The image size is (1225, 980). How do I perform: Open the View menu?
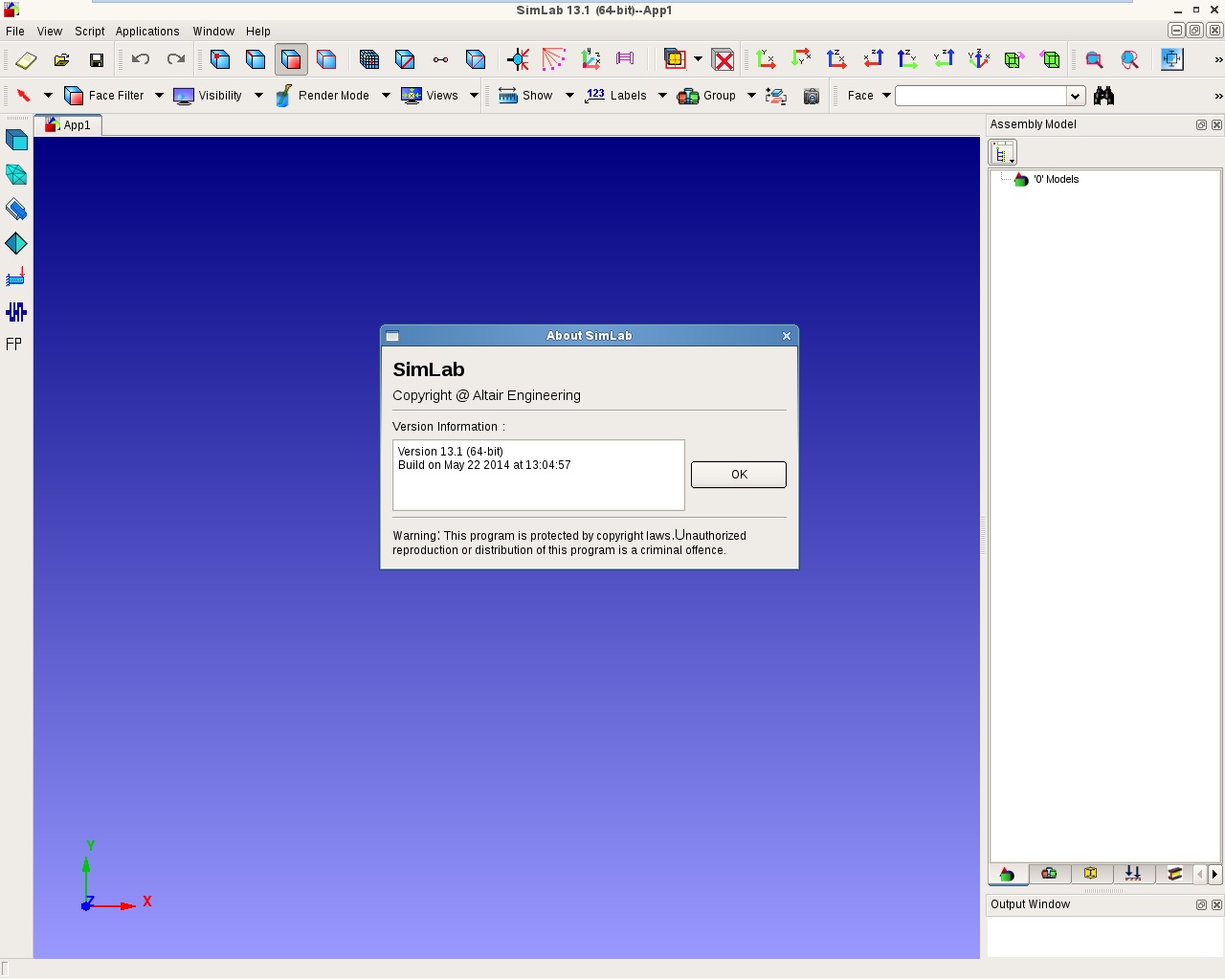pyautogui.click(x=50, y=32)
